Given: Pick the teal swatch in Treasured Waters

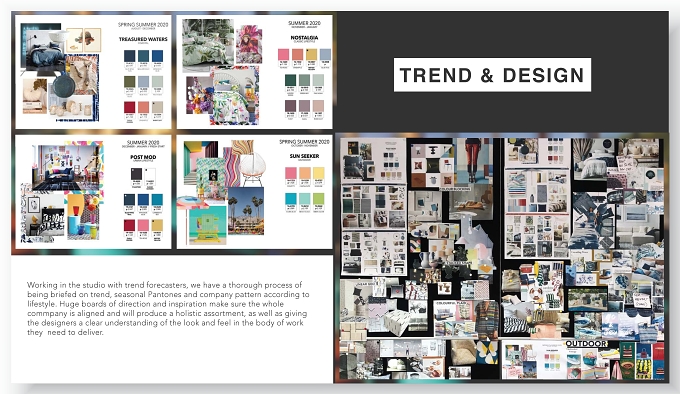Looking at the screenshot, I should tap(143, 56).
